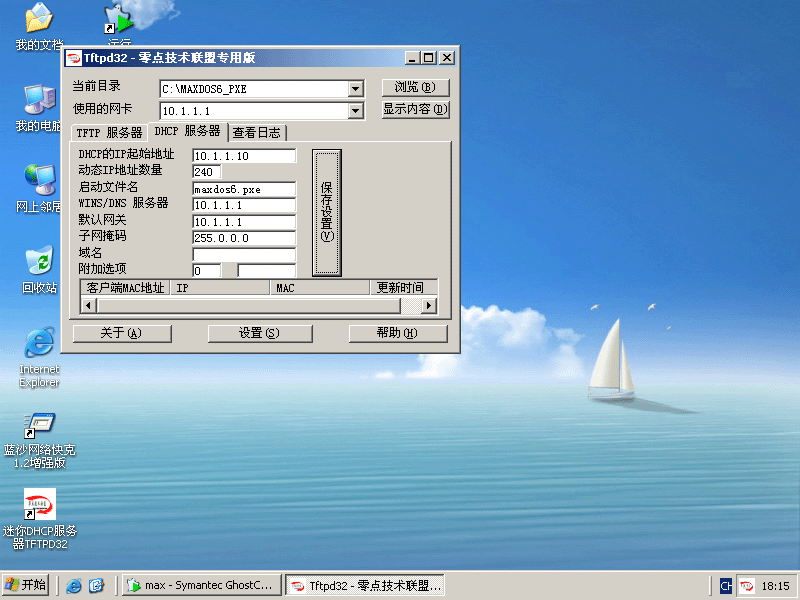
Task: Click the 启动文件名 maxdos6.pxe field
Action: (244, 189)
